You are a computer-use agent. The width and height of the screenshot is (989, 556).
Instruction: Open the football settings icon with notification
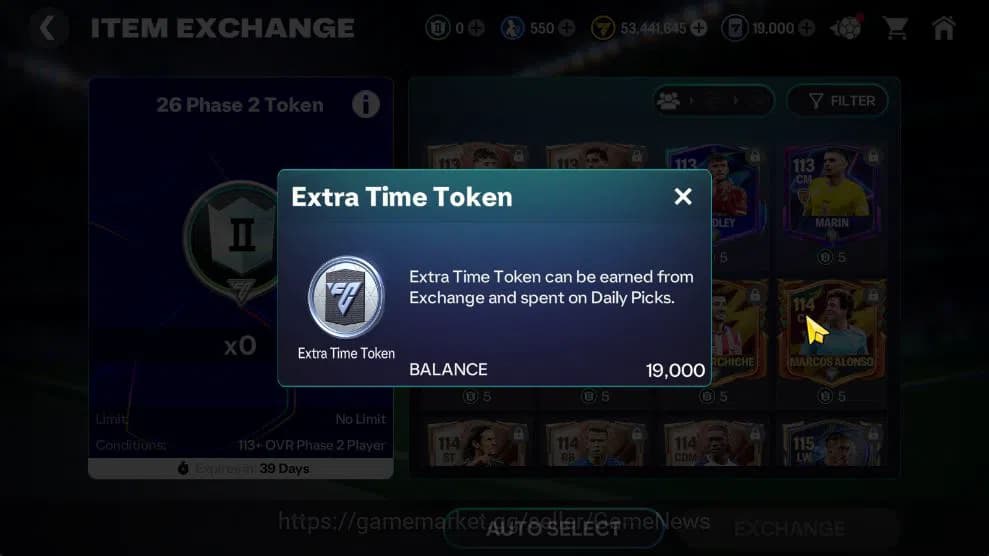(846, 28)
